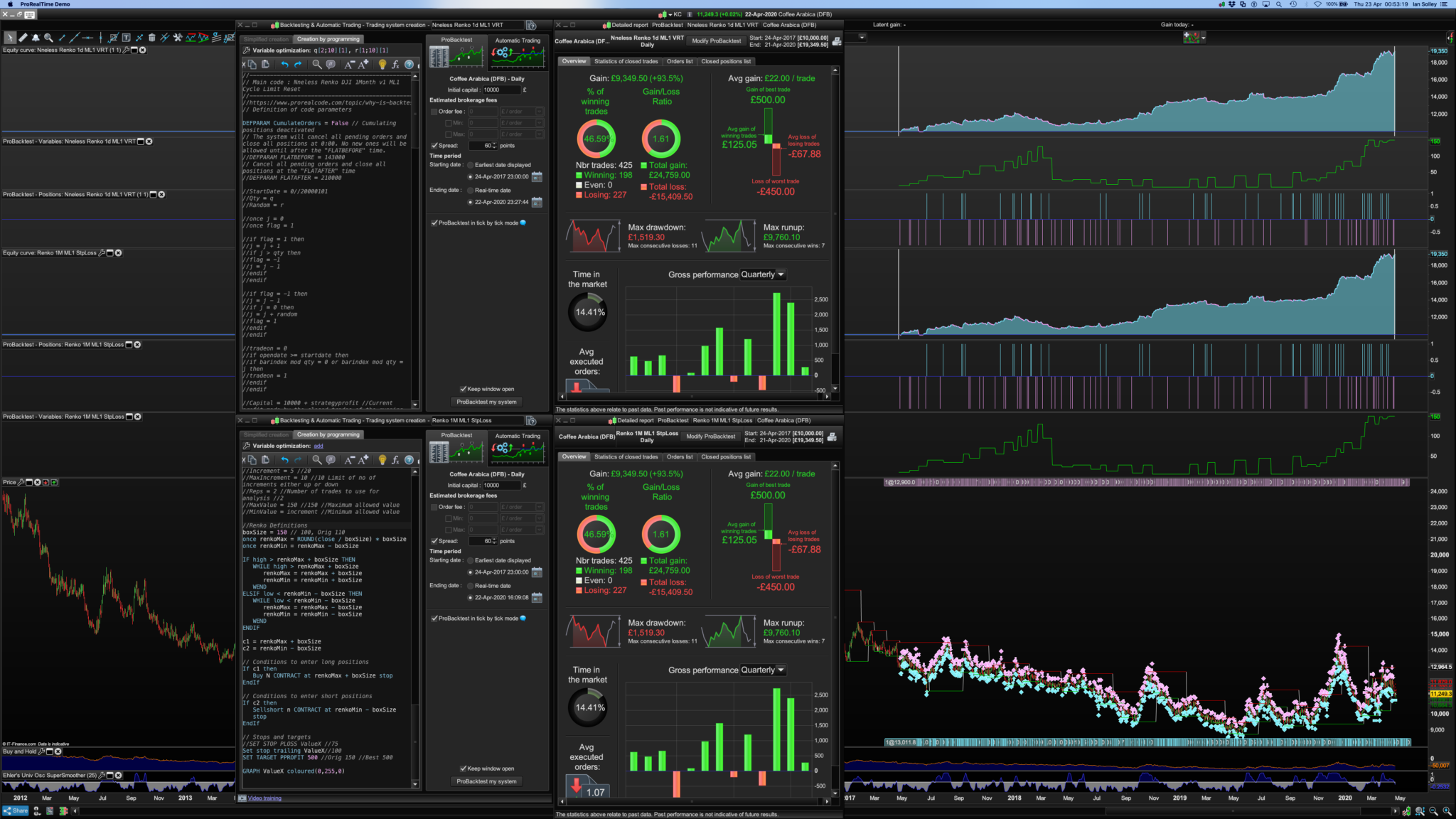Open start date calendar in top backtest panel

point(537,176)
